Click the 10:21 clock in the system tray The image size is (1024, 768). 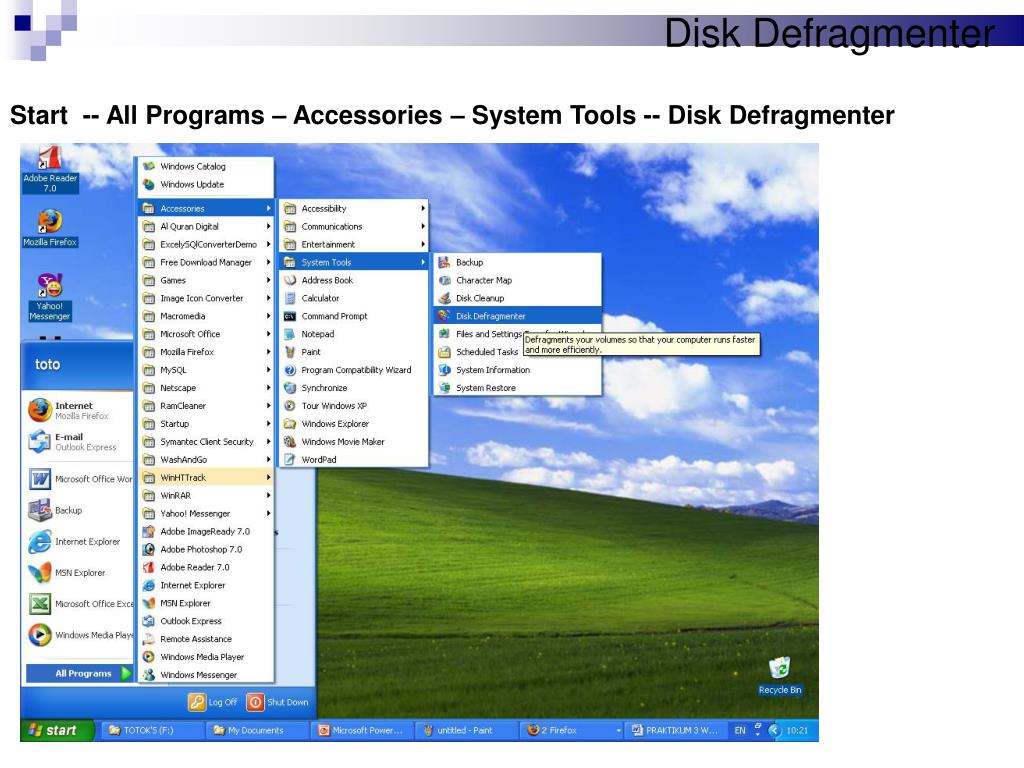coord(797,730)
